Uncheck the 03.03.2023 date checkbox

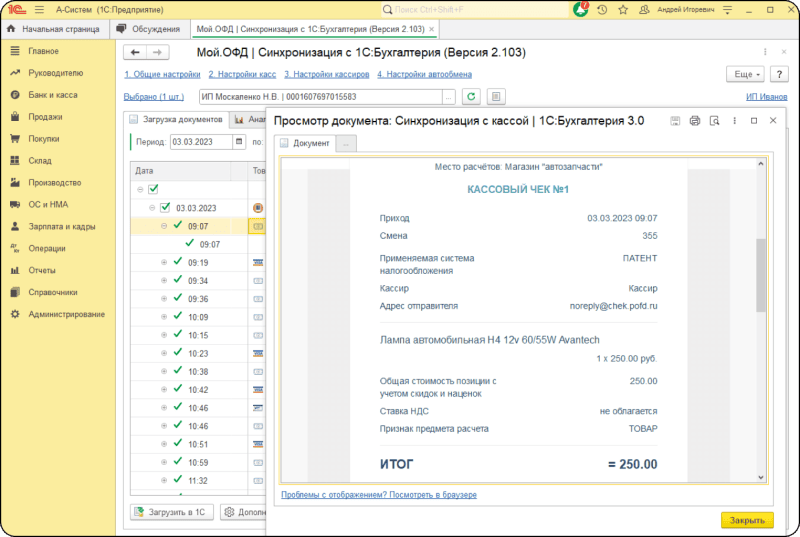click(x=166, y=208)
